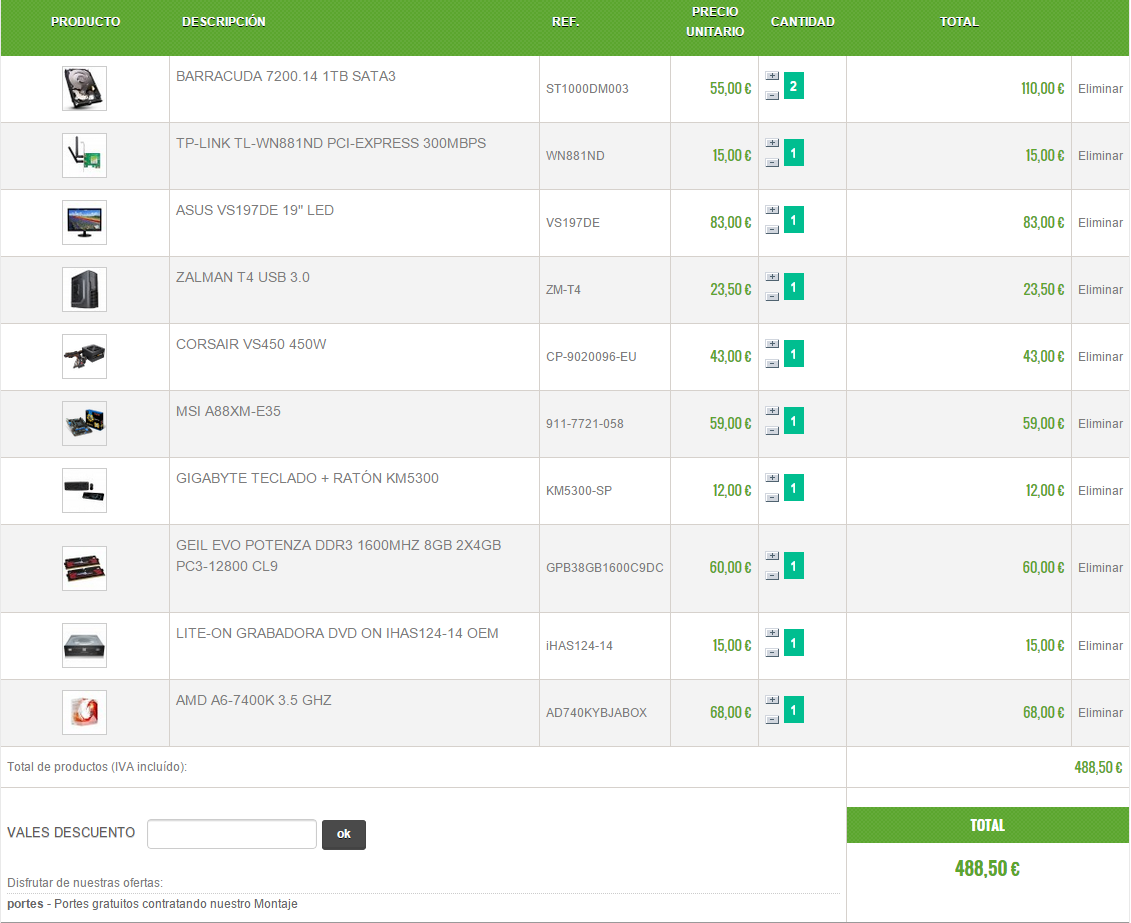Remove GEIL EVO Potenza with Eliminar
The width and height of the screenshot is (1131, 923).
pyautogui.click(x=1100, y=568)
